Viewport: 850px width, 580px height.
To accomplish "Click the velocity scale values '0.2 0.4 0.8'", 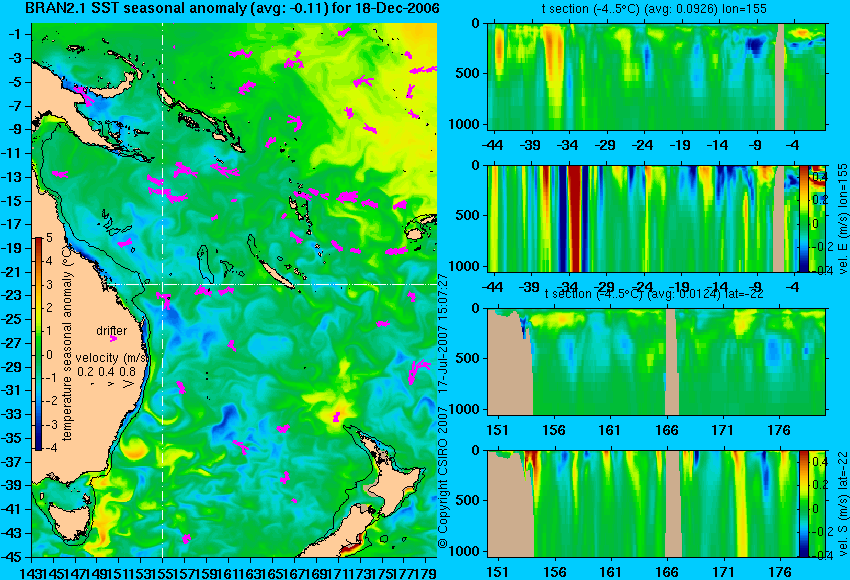I will [x=106, y=372].
